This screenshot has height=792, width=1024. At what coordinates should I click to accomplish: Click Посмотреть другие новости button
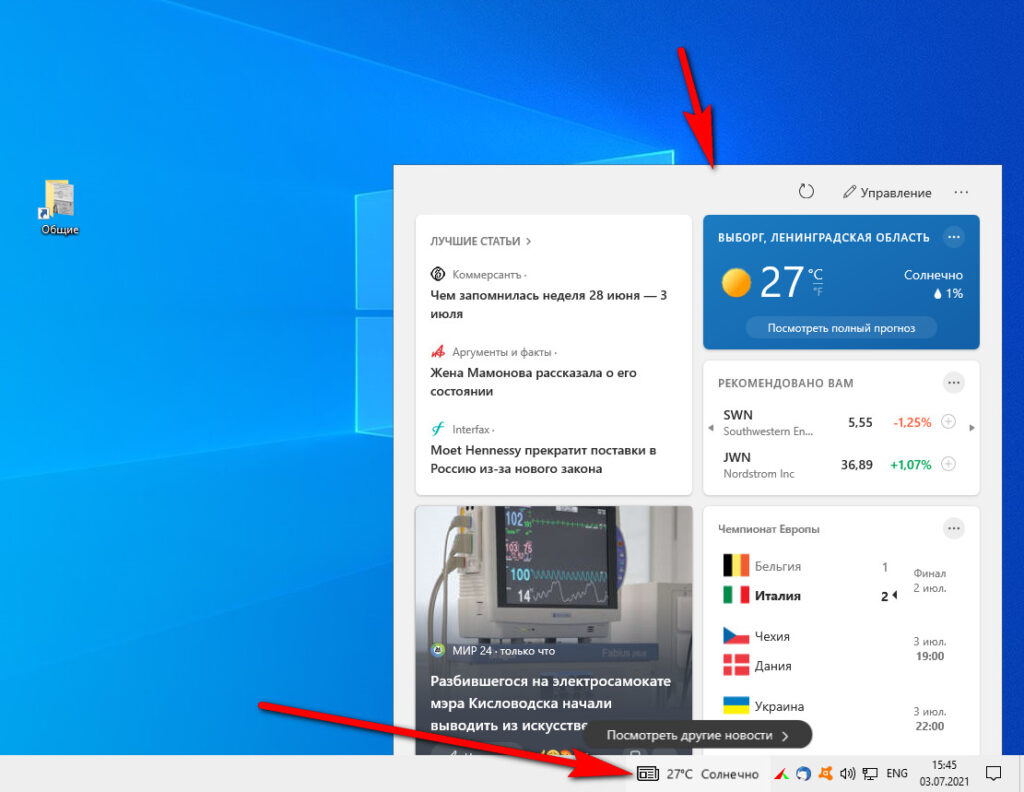697,735
